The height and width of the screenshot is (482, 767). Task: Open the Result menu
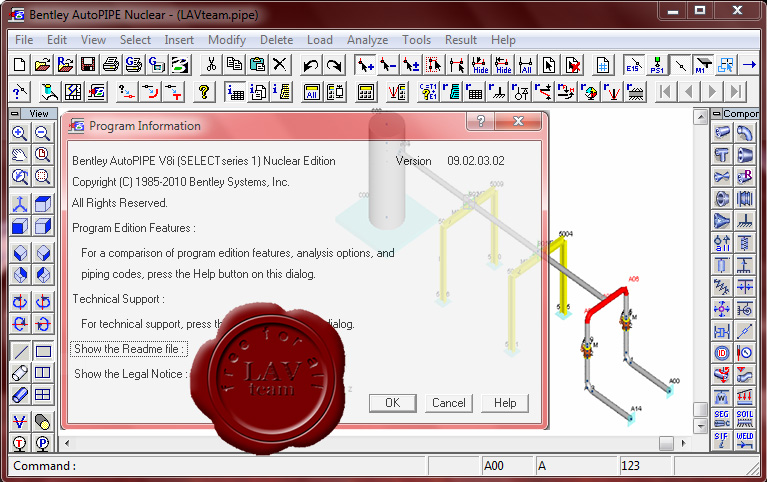pos(461,40)
